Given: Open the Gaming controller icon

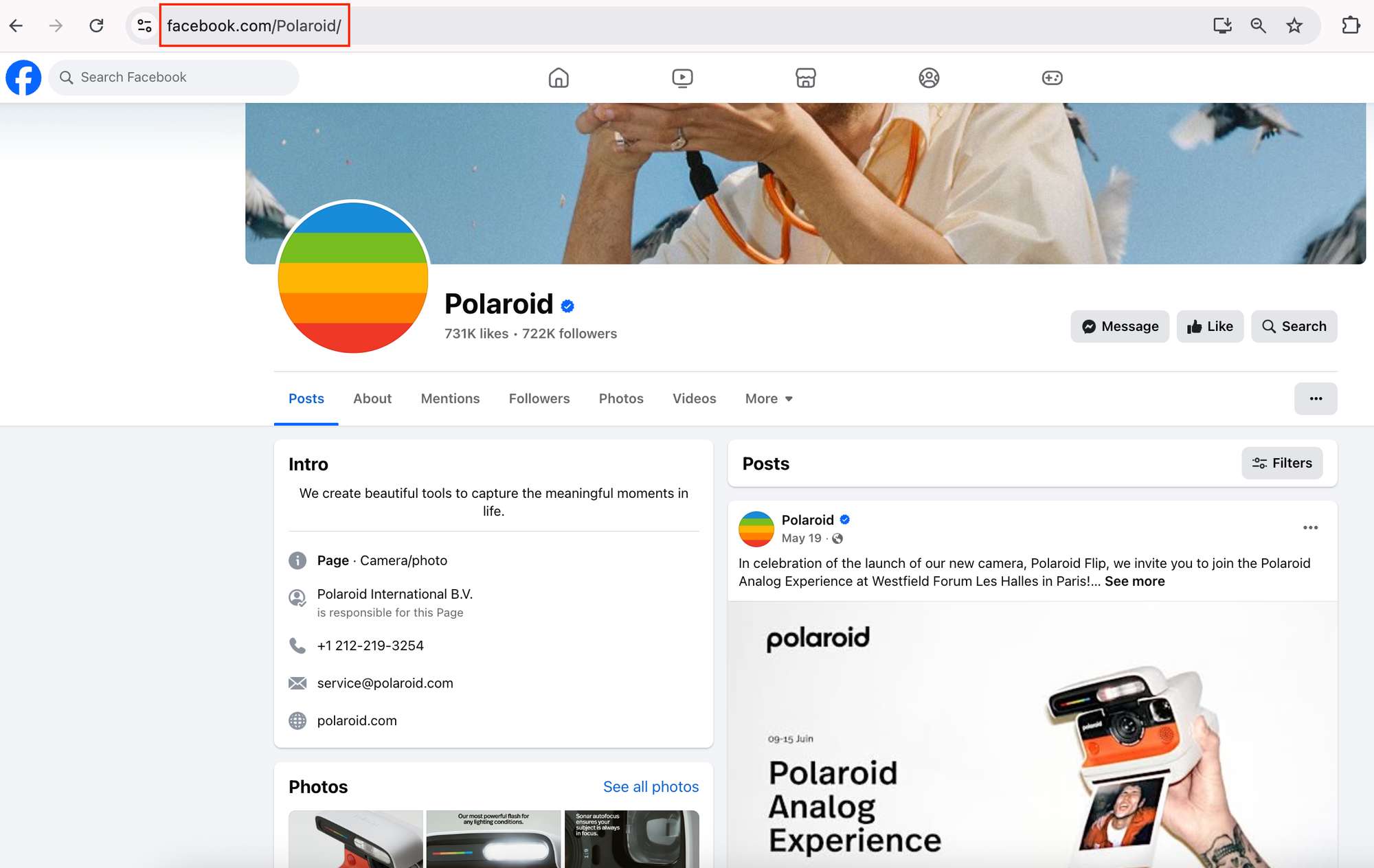Looking at the screenshot, I should coord(1052,78).
